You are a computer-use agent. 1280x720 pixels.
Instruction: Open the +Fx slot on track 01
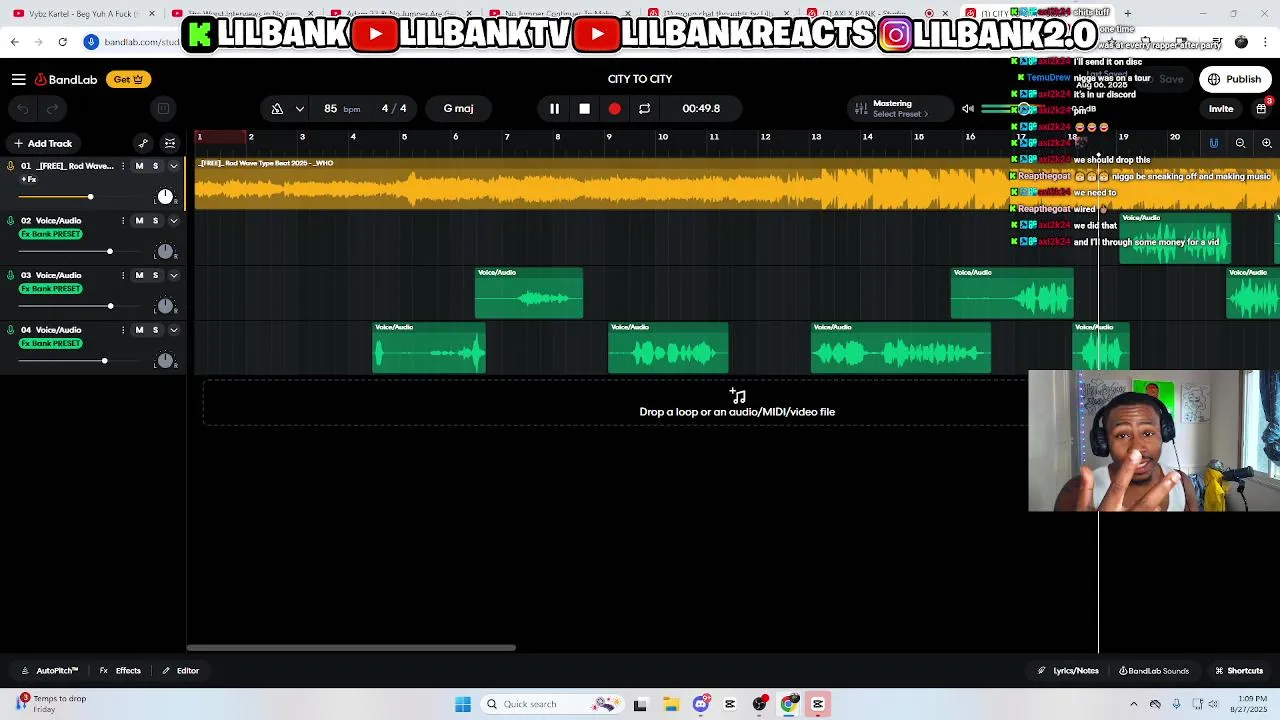[28, 180]
